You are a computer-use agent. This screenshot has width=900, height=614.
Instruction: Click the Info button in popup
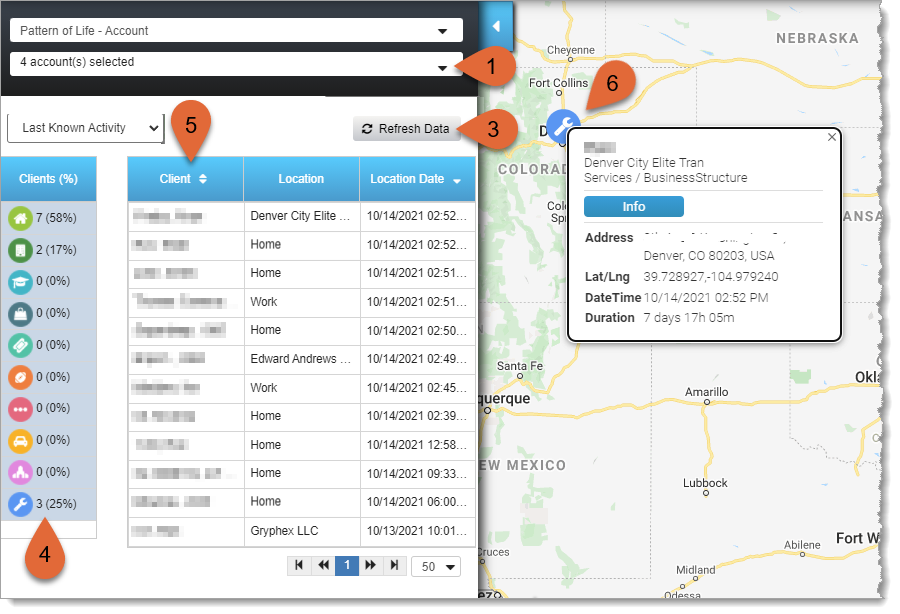click(633, 207)
